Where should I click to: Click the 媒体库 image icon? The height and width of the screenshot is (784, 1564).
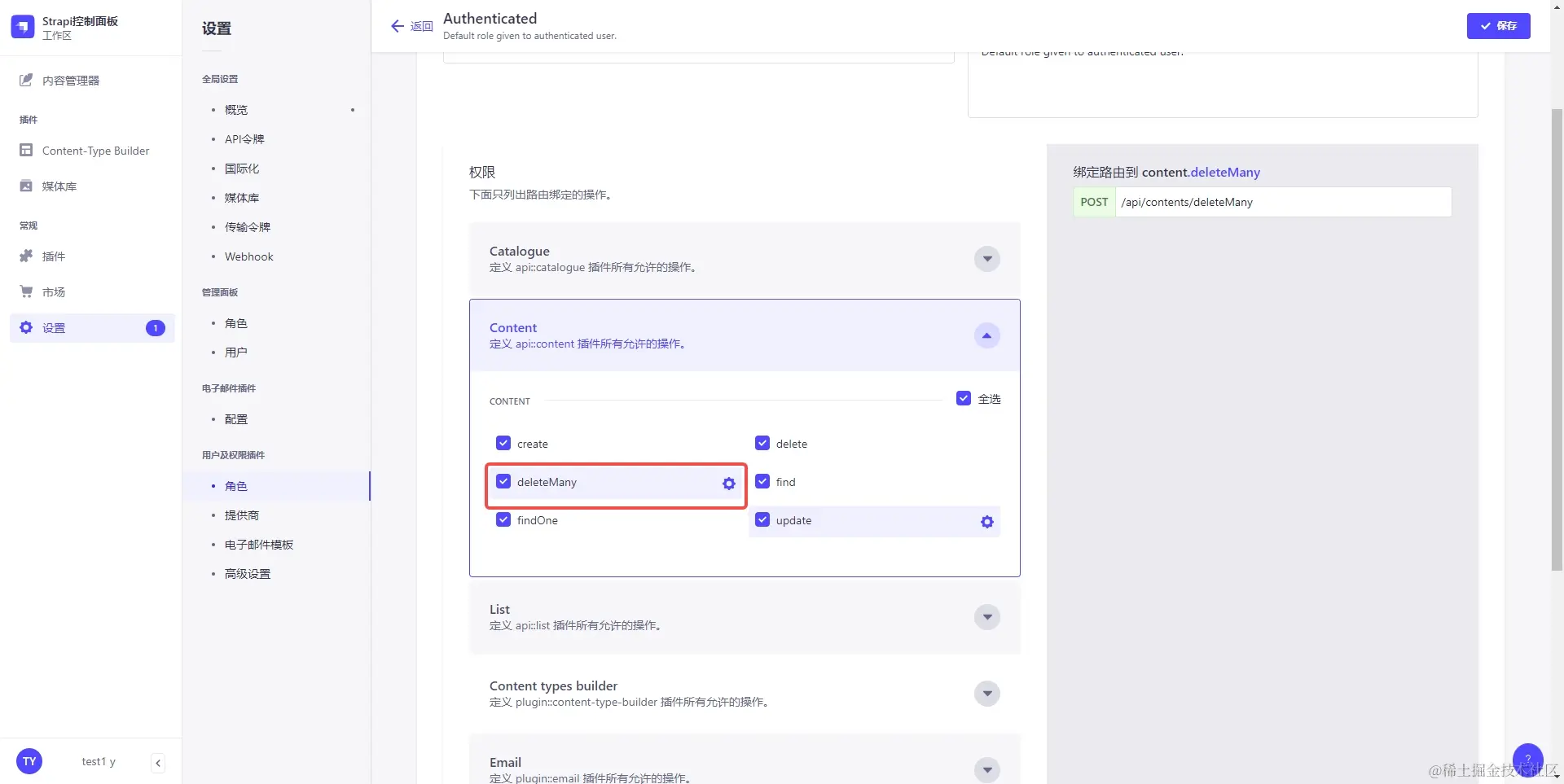pyautogui.click(x=26, y=186)
